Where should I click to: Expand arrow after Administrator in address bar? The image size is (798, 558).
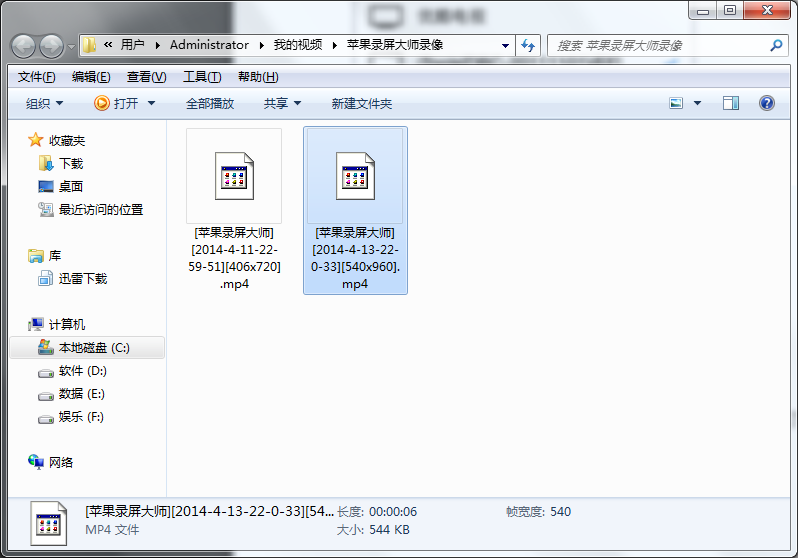tap(262, 45)
